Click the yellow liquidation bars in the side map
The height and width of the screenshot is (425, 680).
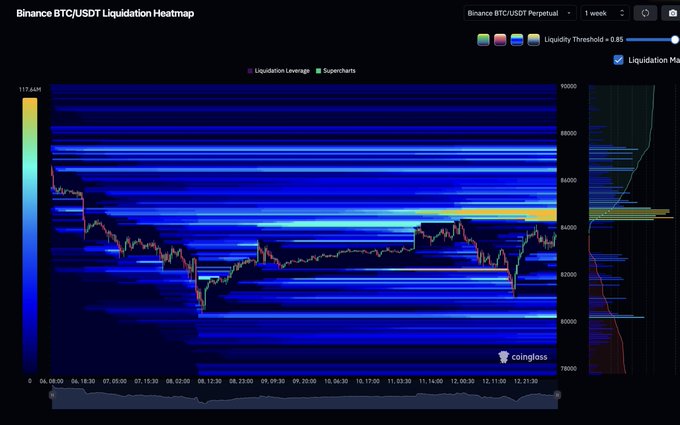(630, 213)
